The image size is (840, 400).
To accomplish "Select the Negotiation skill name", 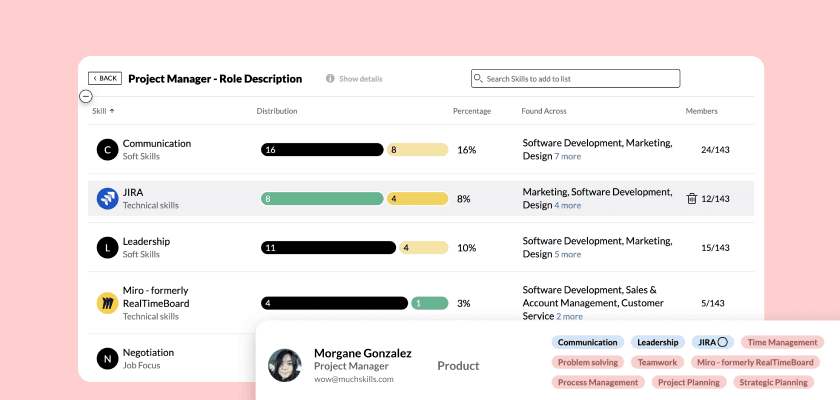I will pos(148,352).
